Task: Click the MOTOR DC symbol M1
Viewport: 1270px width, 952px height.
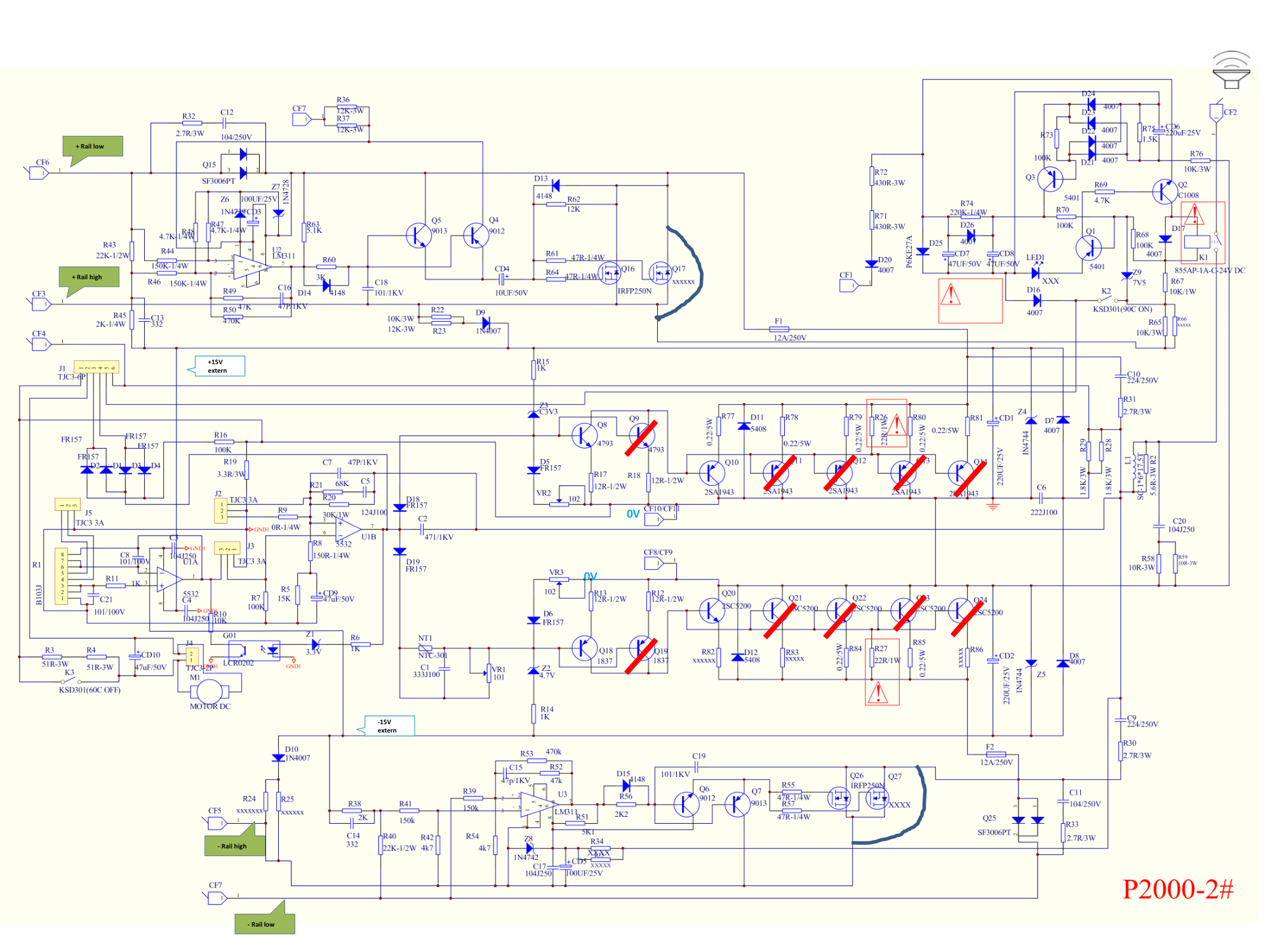Action: (210, 691)
